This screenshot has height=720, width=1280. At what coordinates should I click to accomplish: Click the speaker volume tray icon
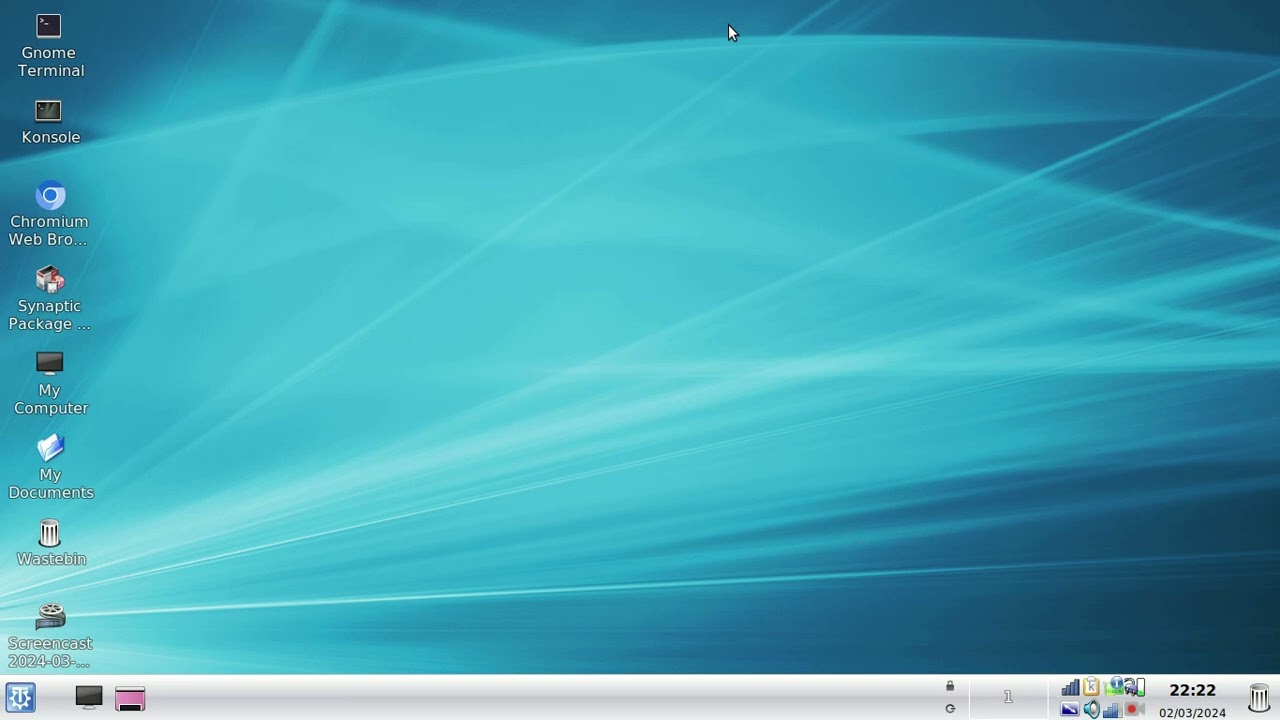tap(1091, 709)
